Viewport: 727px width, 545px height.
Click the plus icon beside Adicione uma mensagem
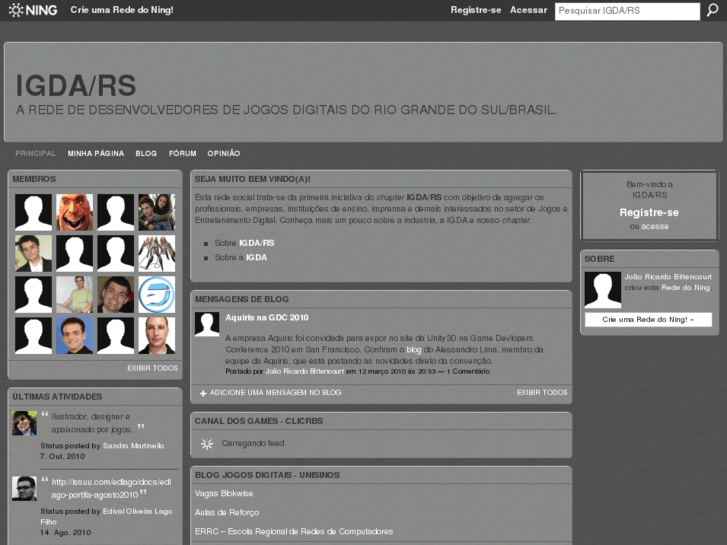tap(203, 393)
